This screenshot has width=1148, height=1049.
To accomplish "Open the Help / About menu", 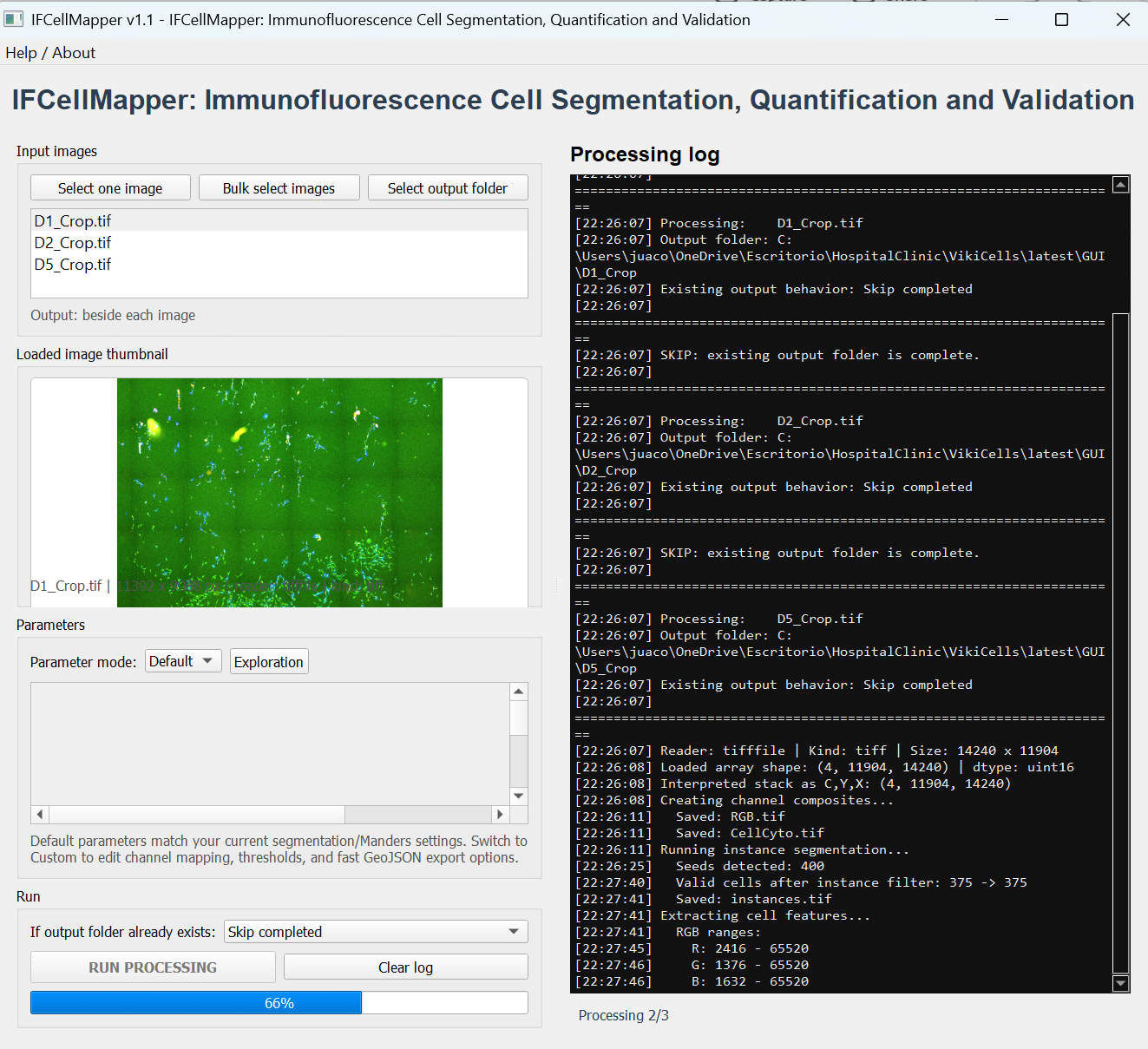I will [50, 53].
